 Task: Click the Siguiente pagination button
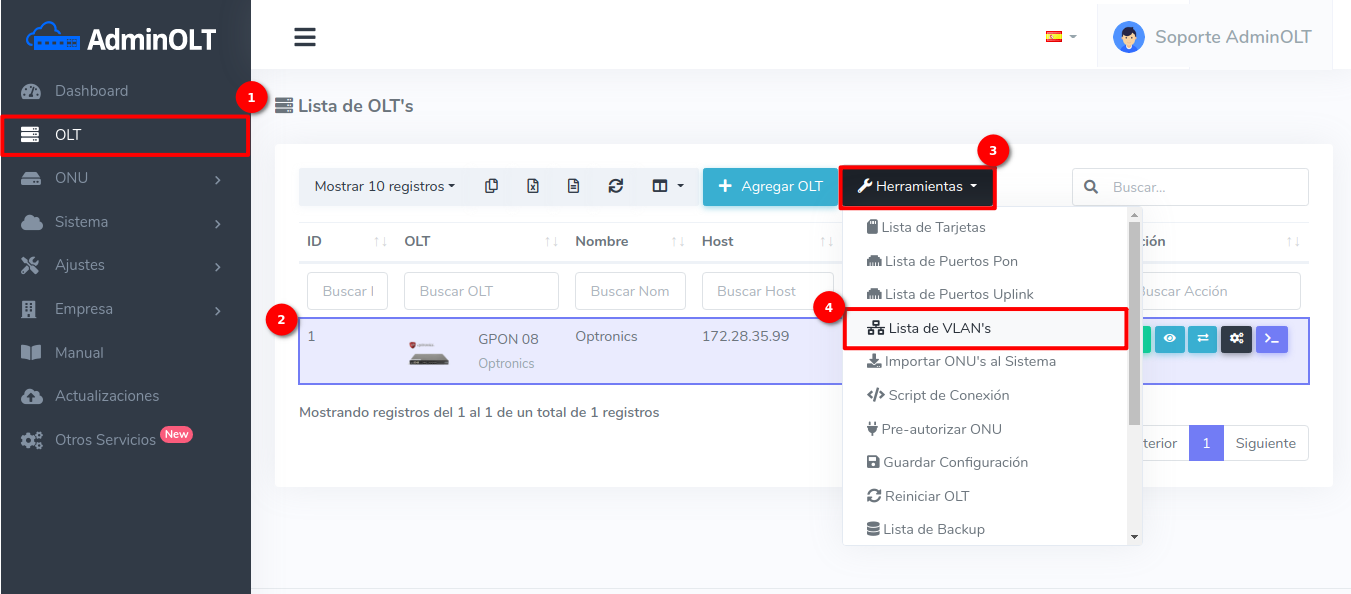[x=1265, y=443]
